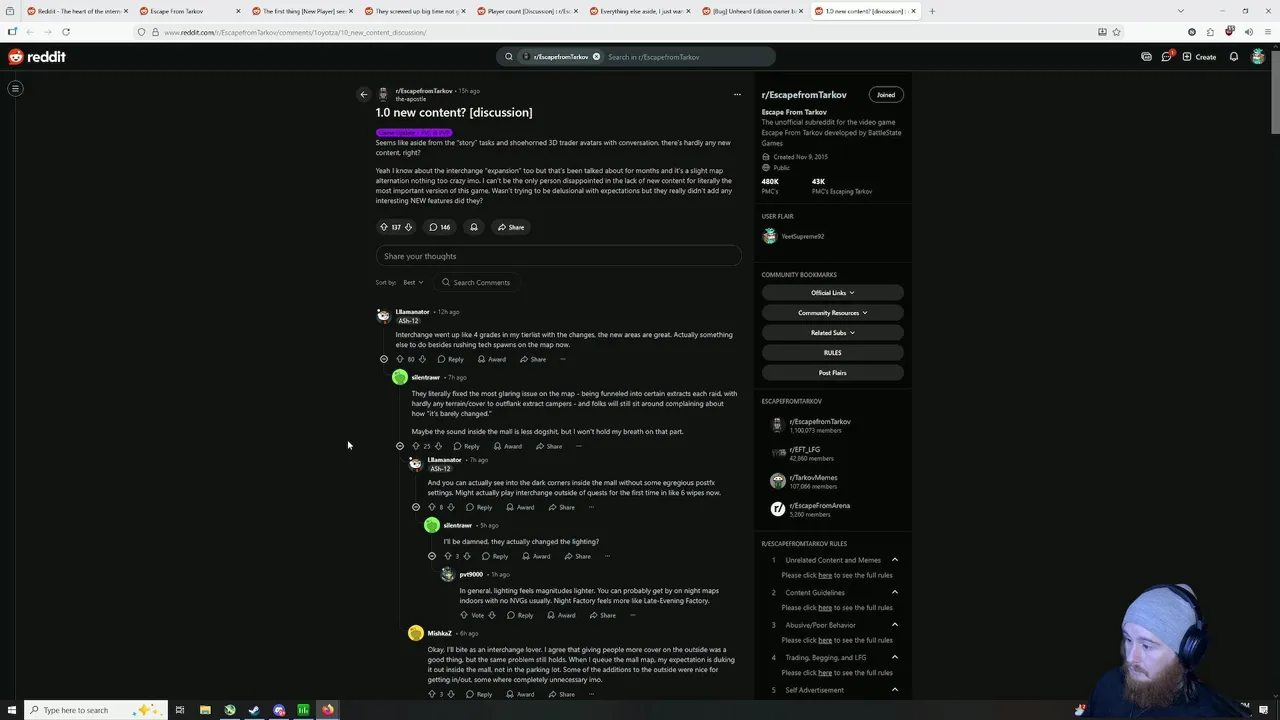Share Lllamanator's 8-point reply
The image size is (1280, 720).
560,507
